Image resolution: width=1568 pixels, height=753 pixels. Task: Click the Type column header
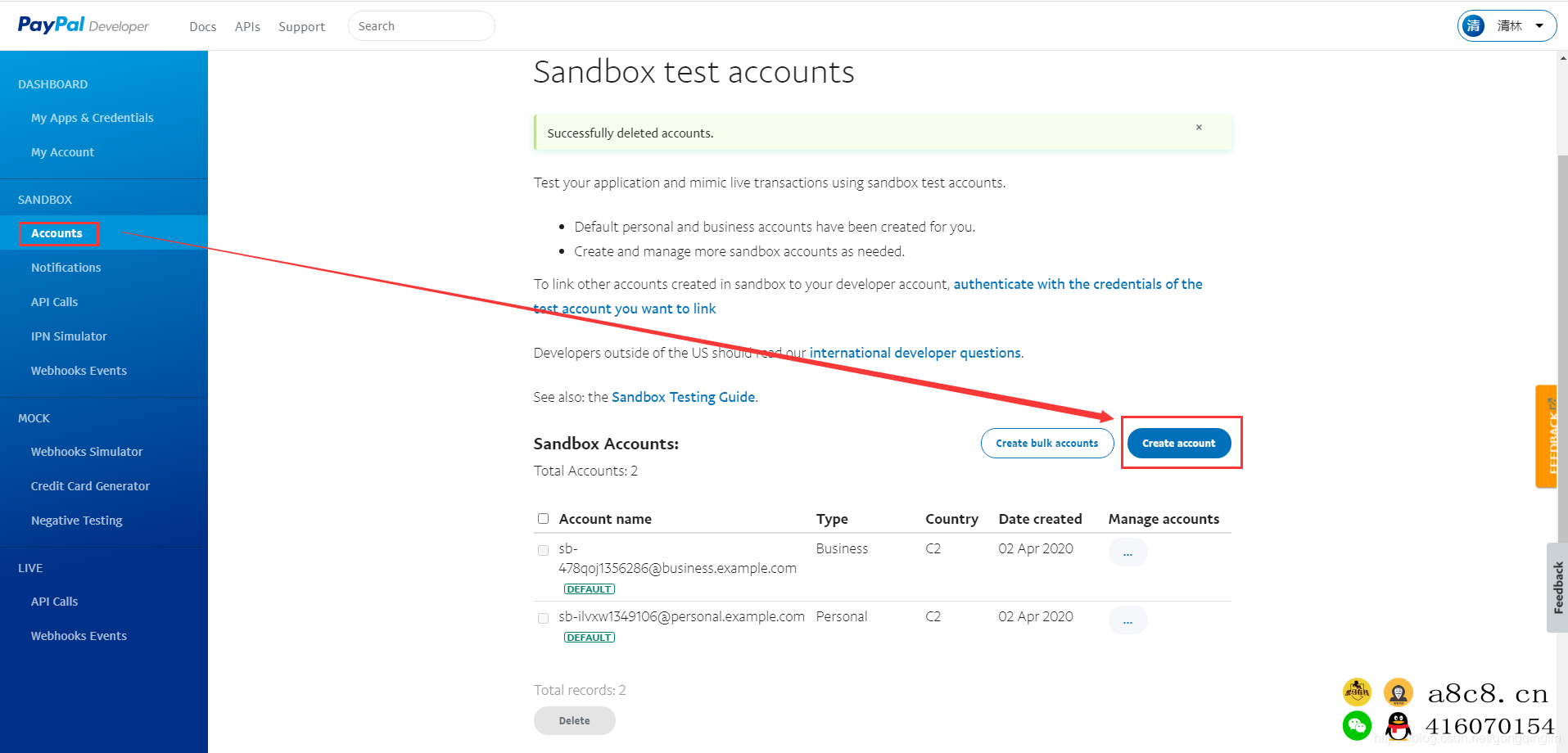click(832, 519)
